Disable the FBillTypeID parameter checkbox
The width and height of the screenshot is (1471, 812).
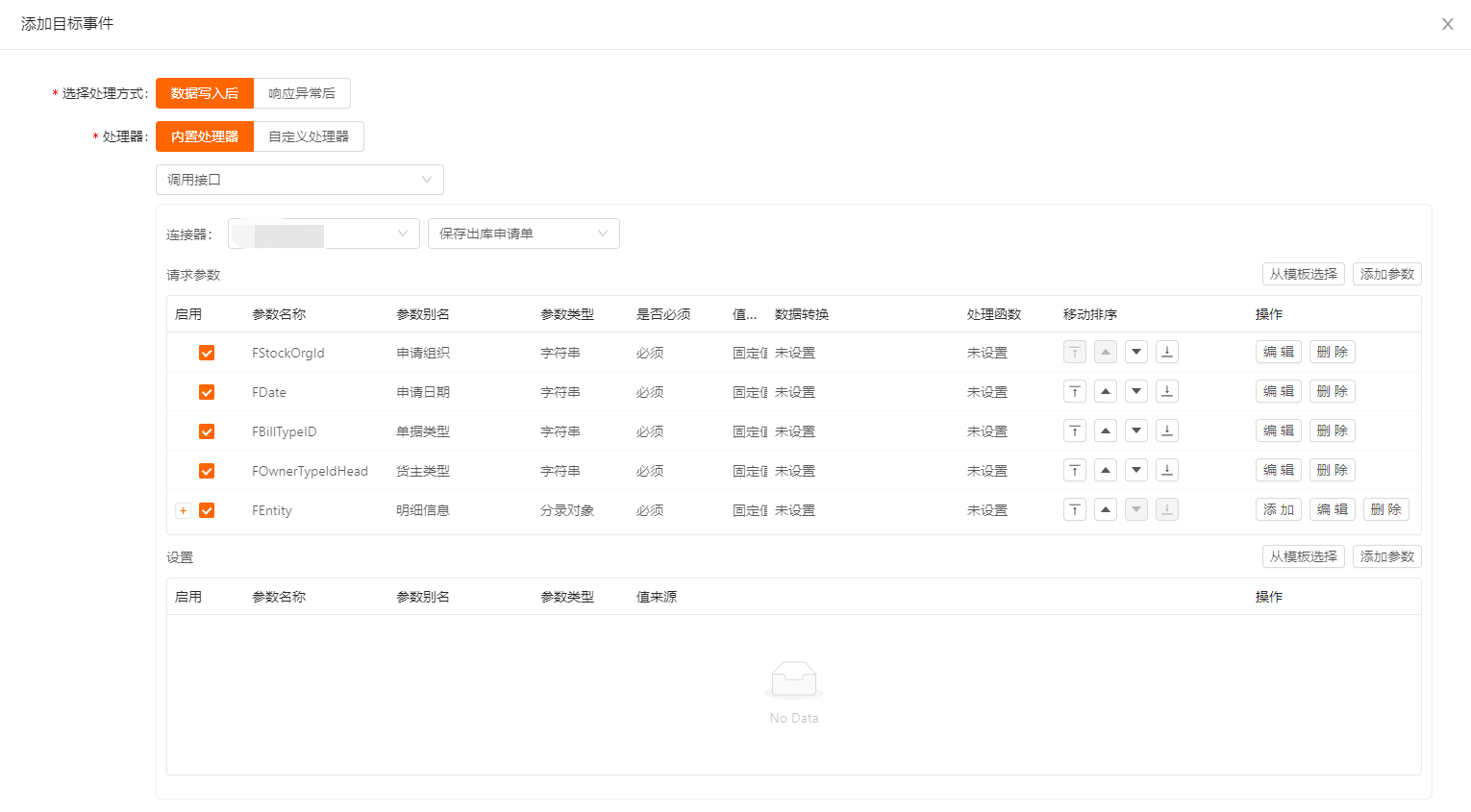click(207, 431)
